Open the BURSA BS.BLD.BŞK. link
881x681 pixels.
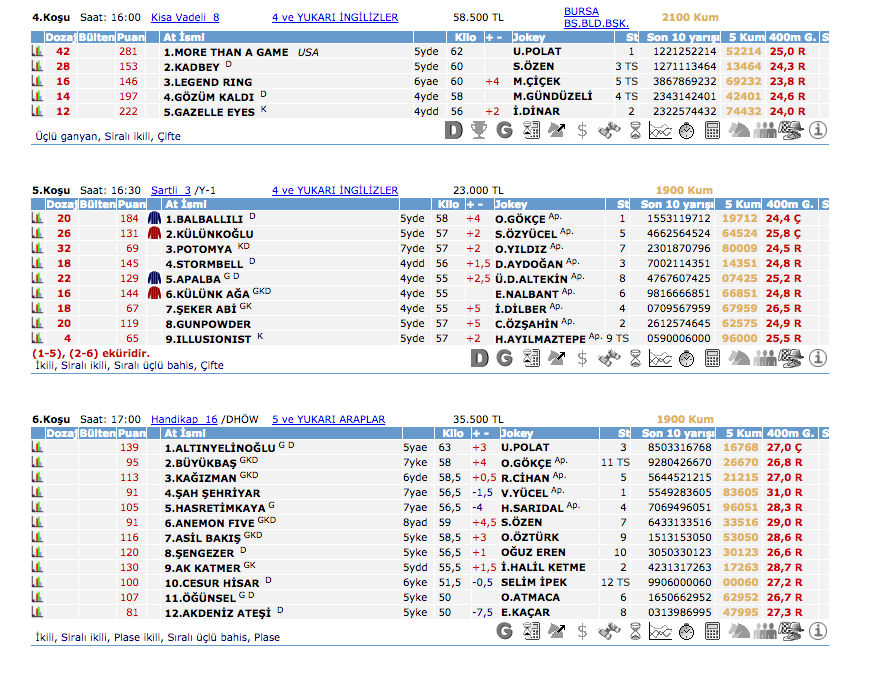click(596, 17)
